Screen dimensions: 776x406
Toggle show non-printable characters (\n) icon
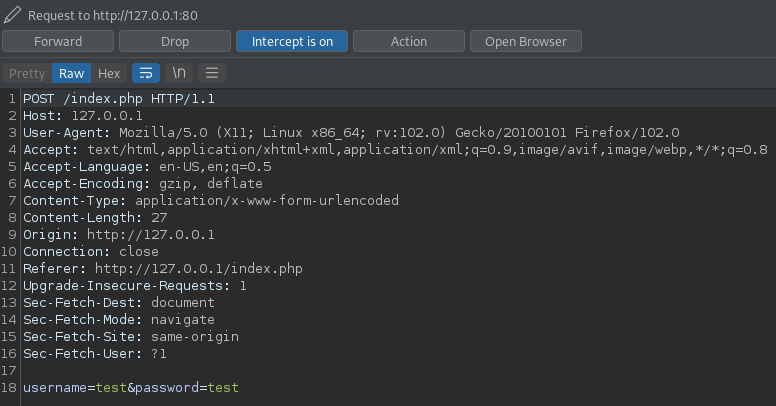179,73
